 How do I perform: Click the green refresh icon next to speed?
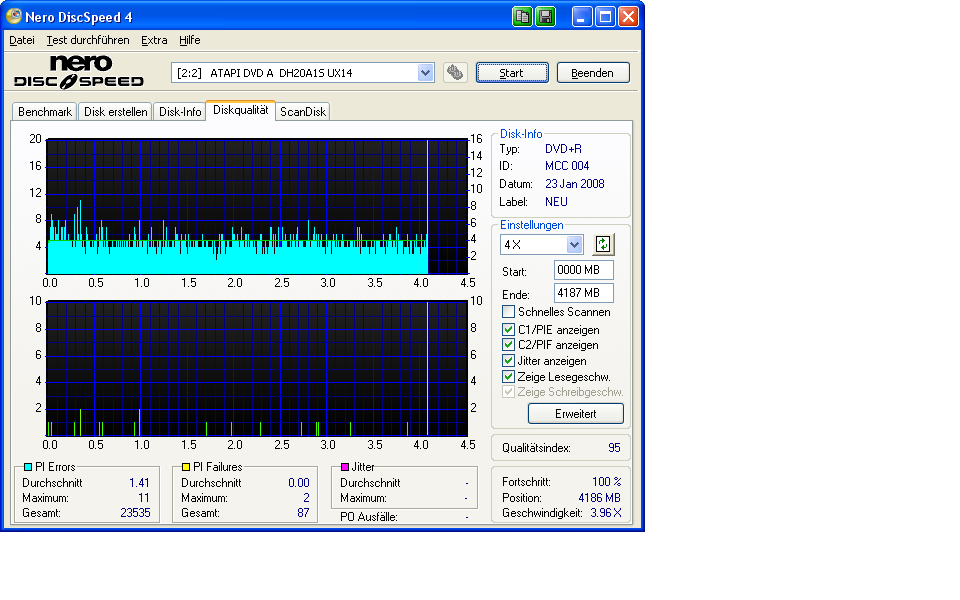(602, 245)
